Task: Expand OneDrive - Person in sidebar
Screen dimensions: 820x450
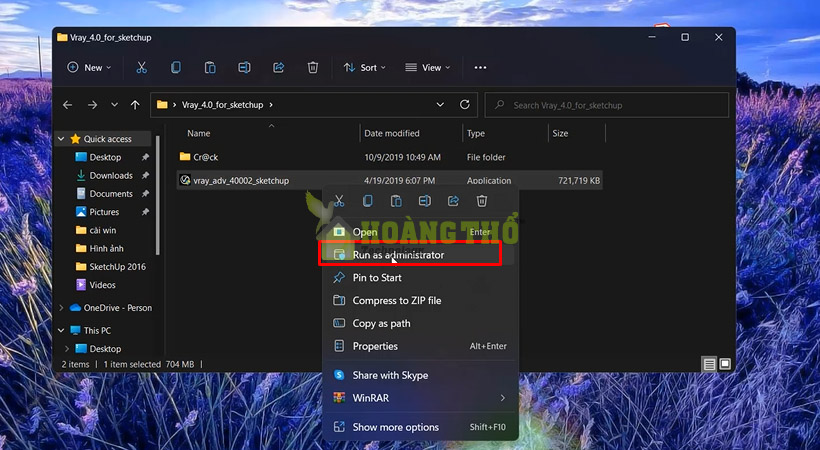Action: pyautogui.click(x=61, y=308)
